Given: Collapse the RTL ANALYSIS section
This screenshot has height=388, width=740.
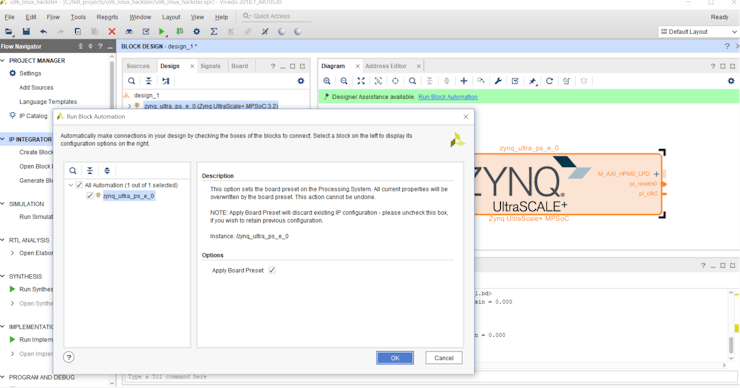Looking at the screenshot, I should coord(3,240).
